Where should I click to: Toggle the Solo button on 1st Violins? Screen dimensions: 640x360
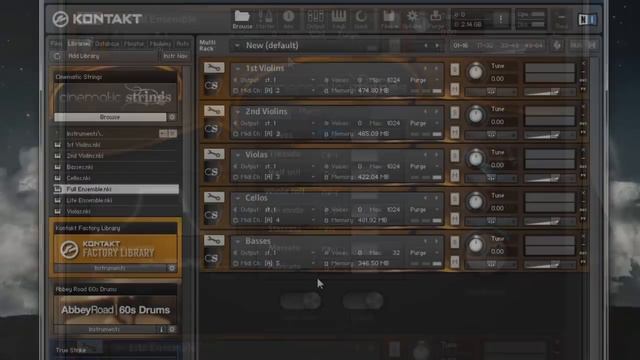[x=455, y=70]
